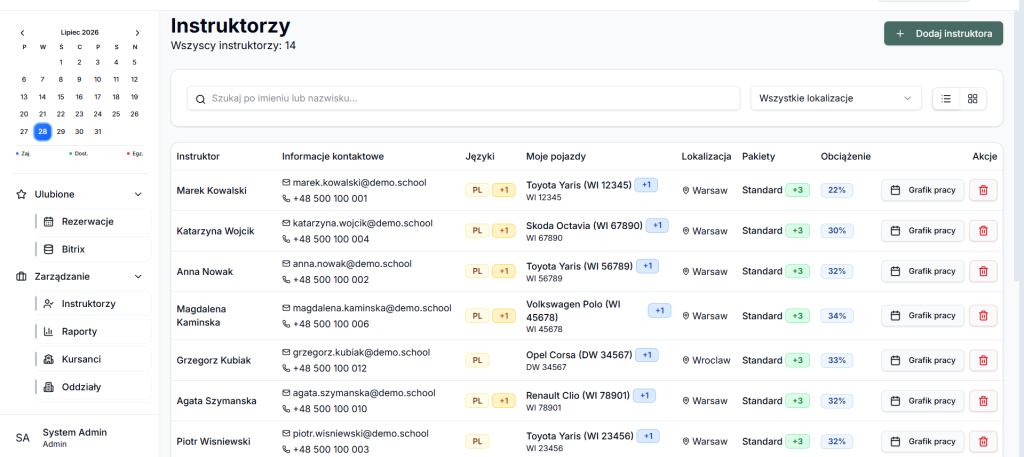Click briefcase icon beside Zarządzanie
This screenshot has width=1024, height=457.
coord(21,276)
